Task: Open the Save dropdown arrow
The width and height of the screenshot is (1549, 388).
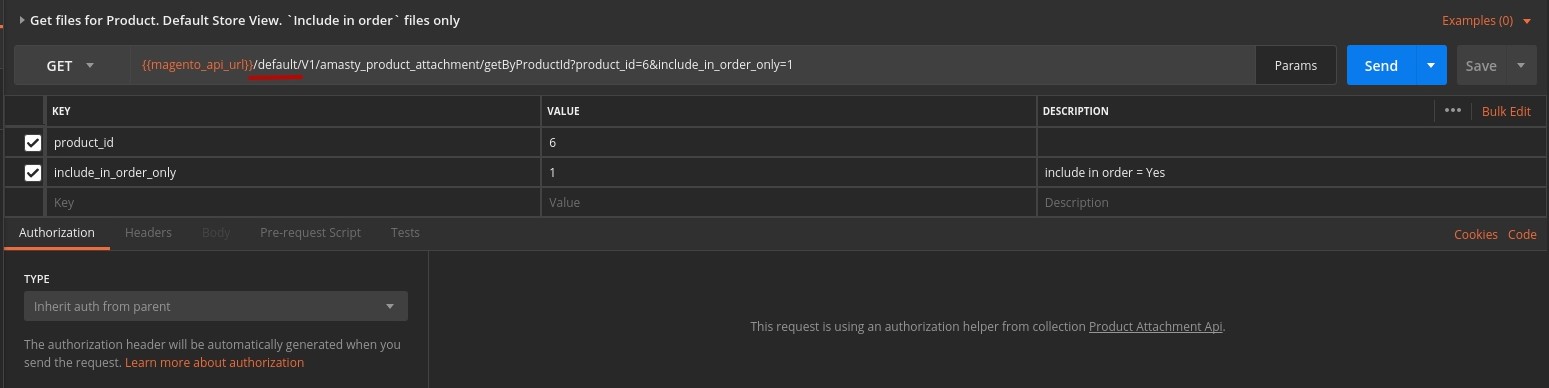Action: [x=1521, y=65]
